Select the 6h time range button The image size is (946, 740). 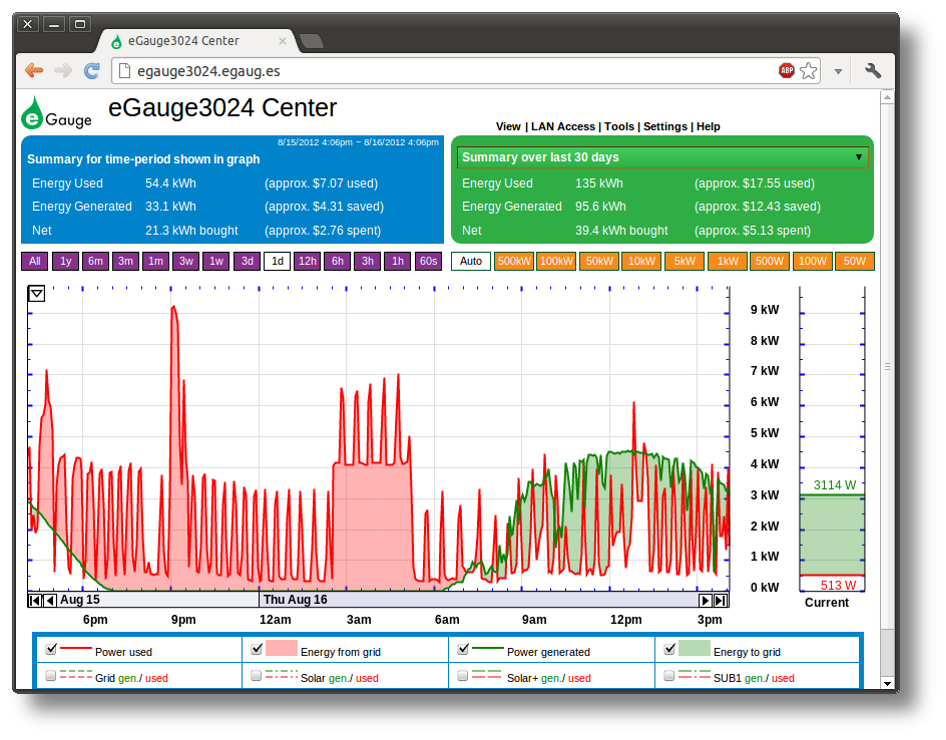[337, 261]
